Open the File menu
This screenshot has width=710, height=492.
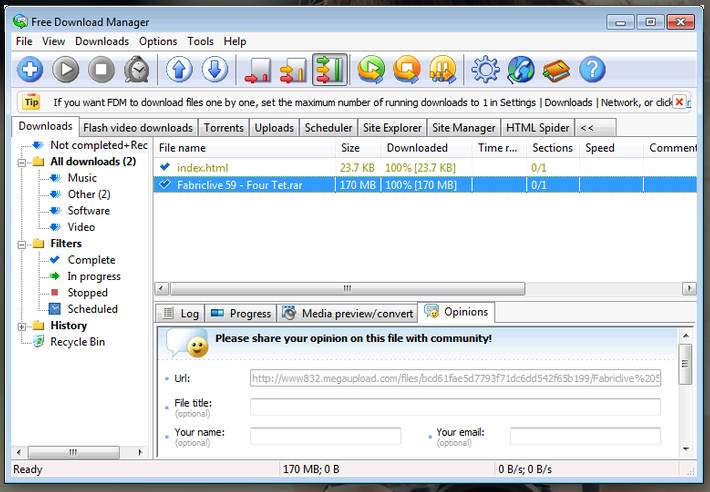(24, 41)
